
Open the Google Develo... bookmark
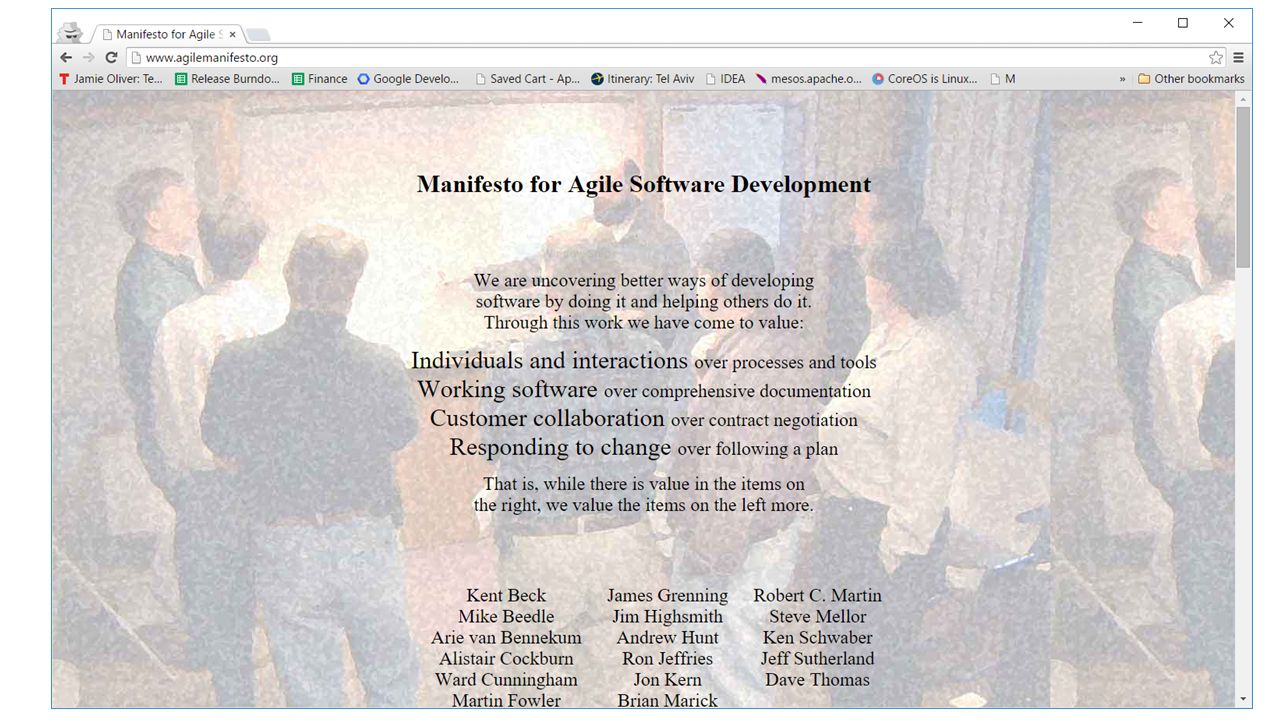point(408,79)
